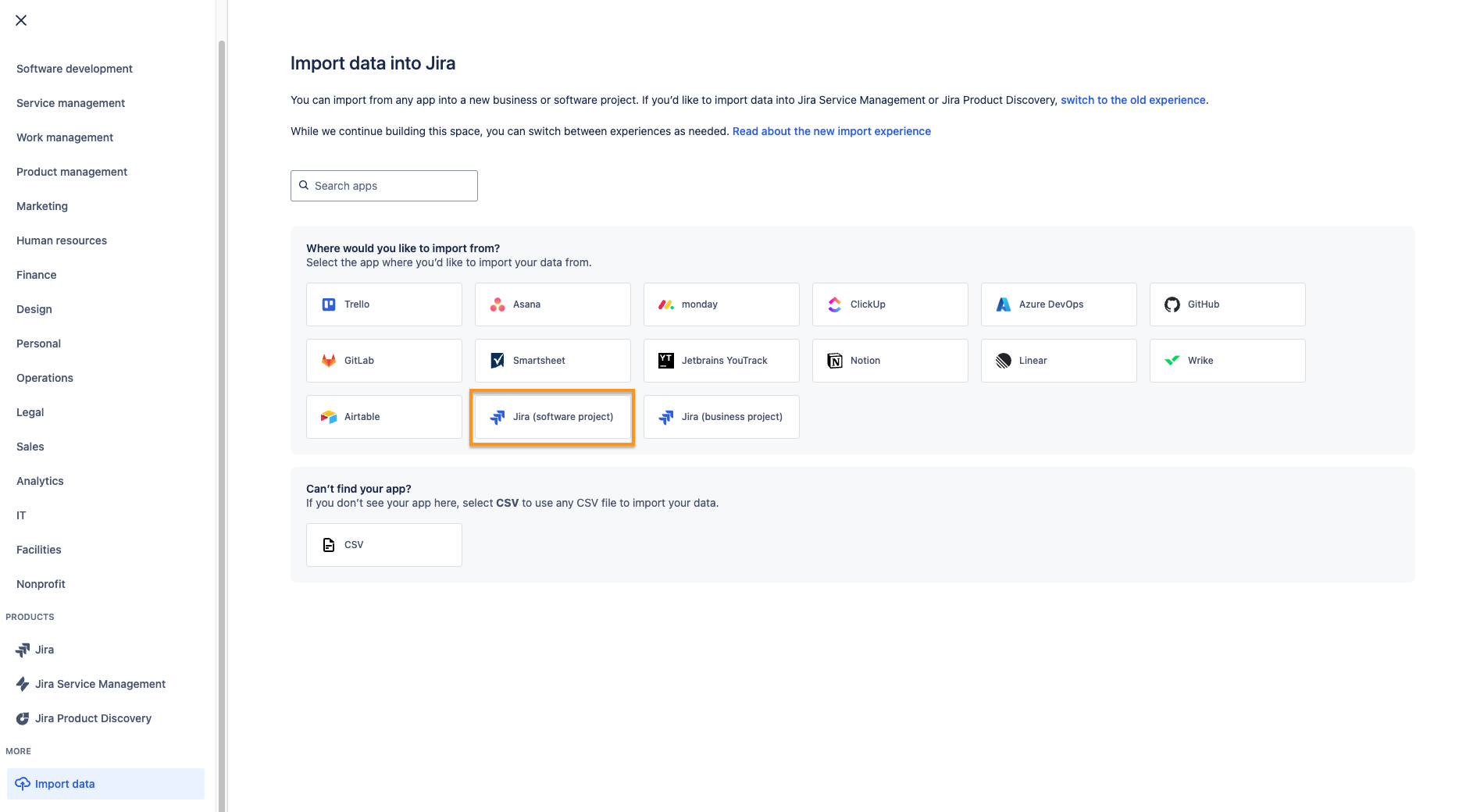Choose Linear as import source
The image size is (1473, 812).
(1058, 360)
